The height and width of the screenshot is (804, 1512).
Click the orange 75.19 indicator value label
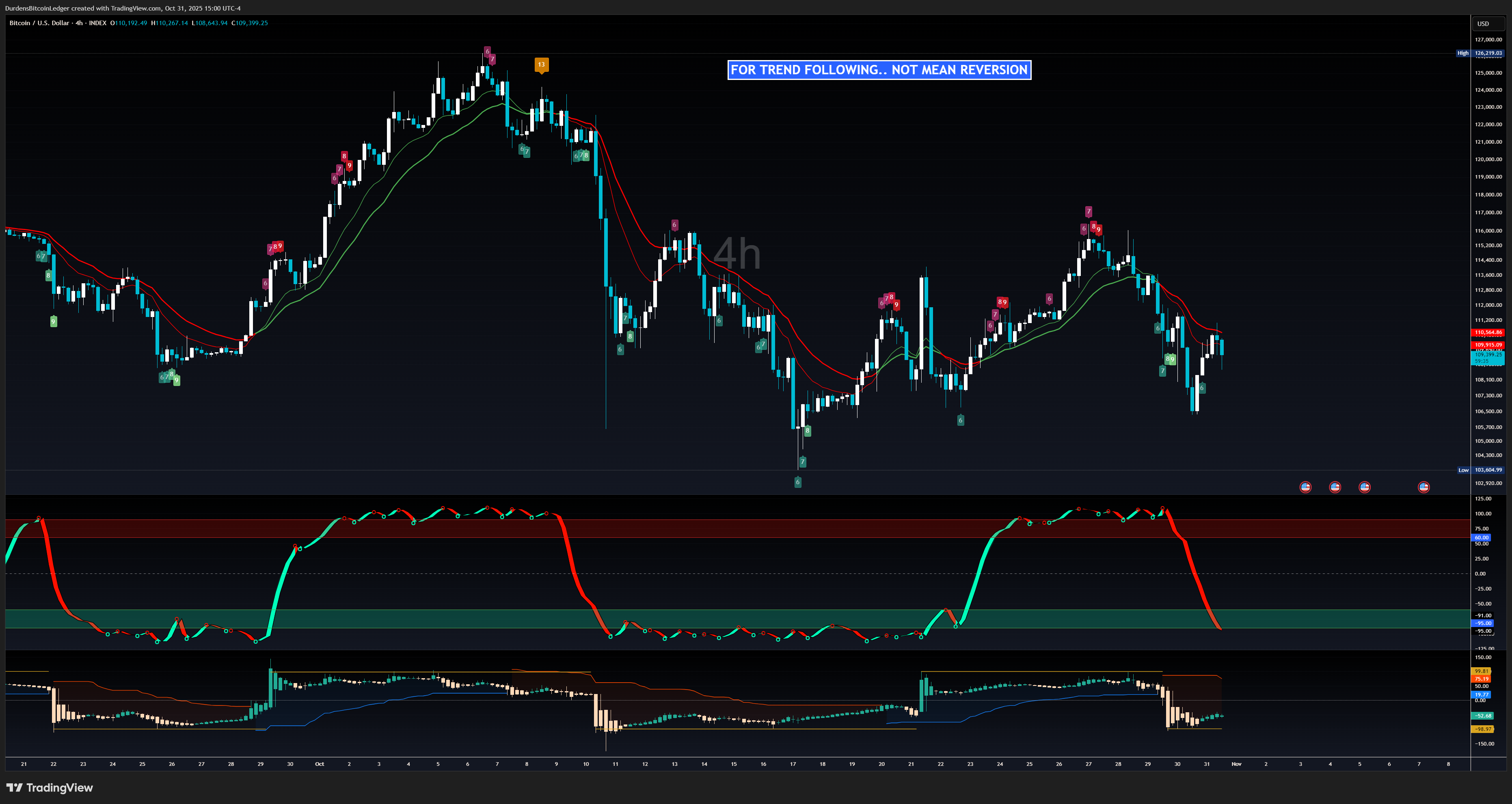tap(1482, 679)
